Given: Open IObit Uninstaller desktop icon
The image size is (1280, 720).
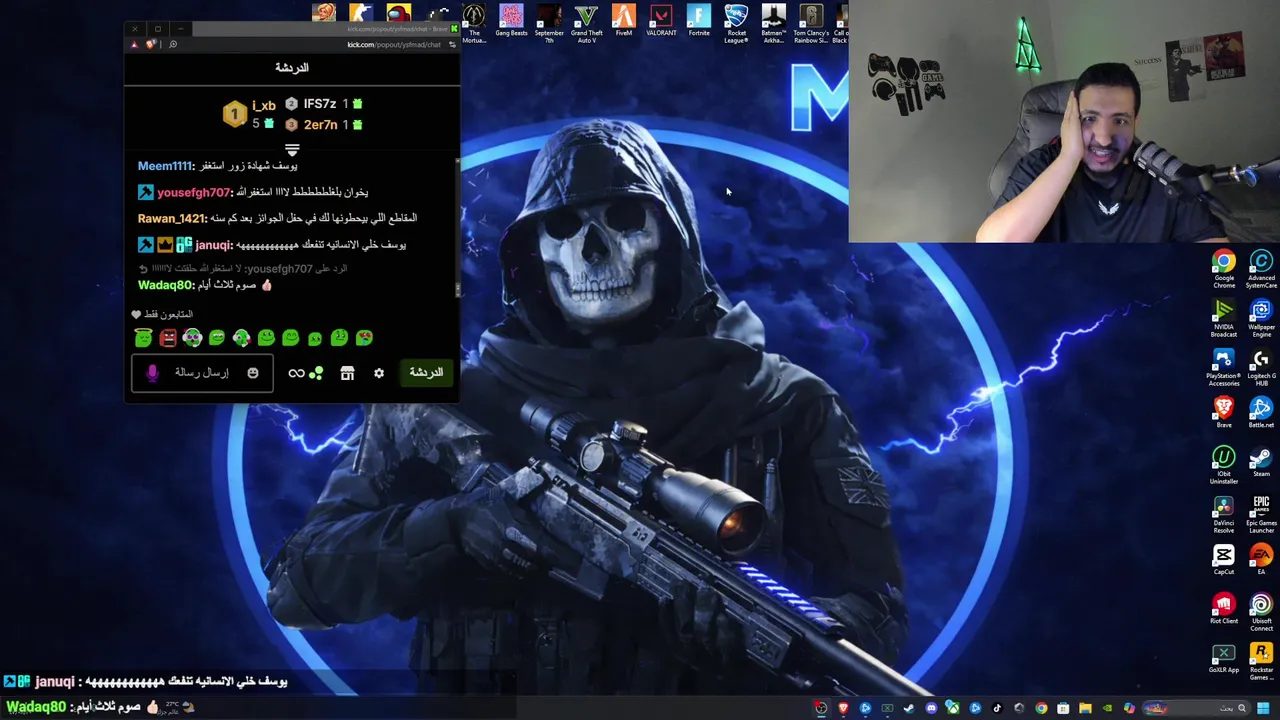Looking at the screenshot, I should [x=1224, y=465].
